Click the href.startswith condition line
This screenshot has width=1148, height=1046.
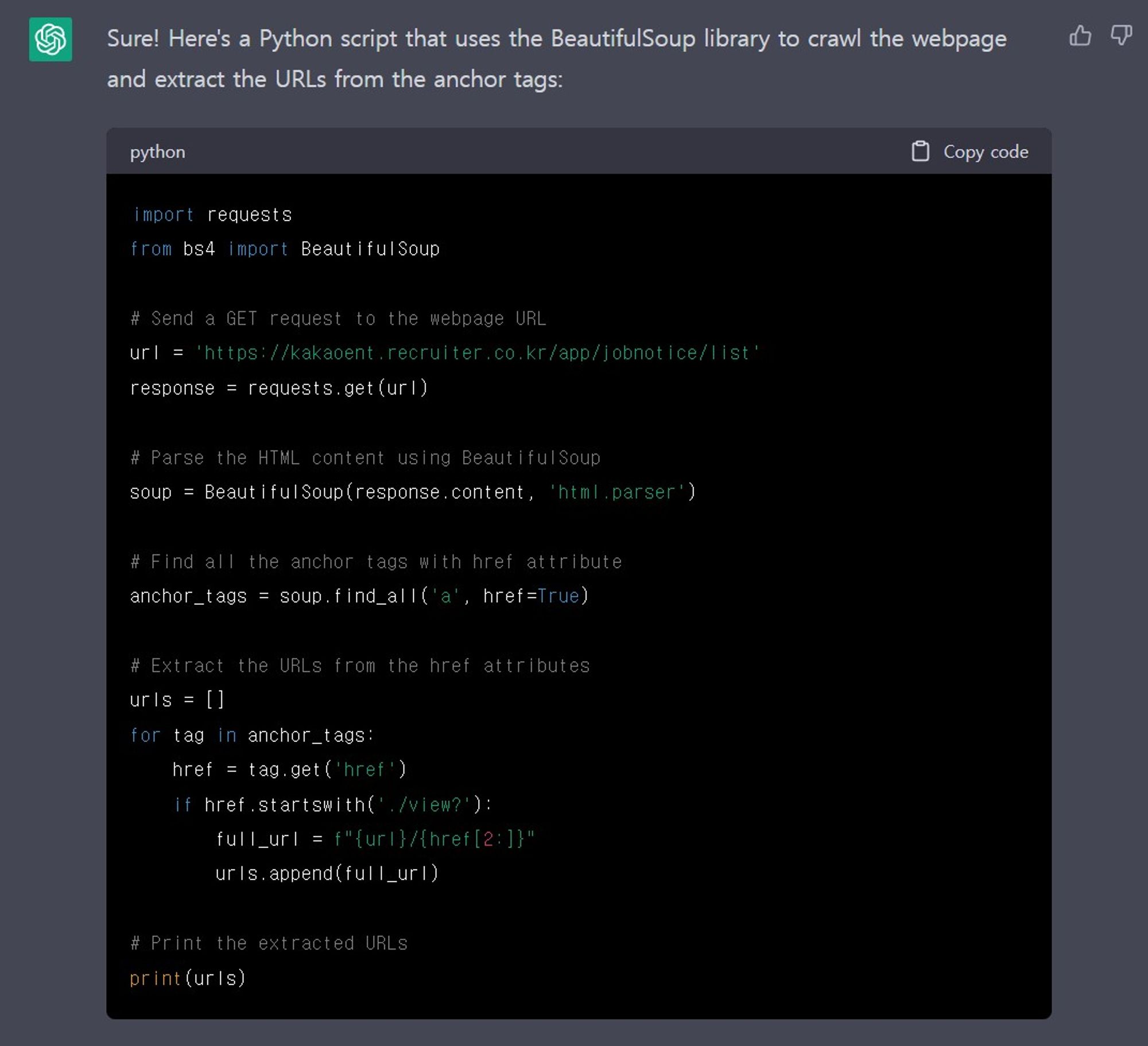(333, 804)
